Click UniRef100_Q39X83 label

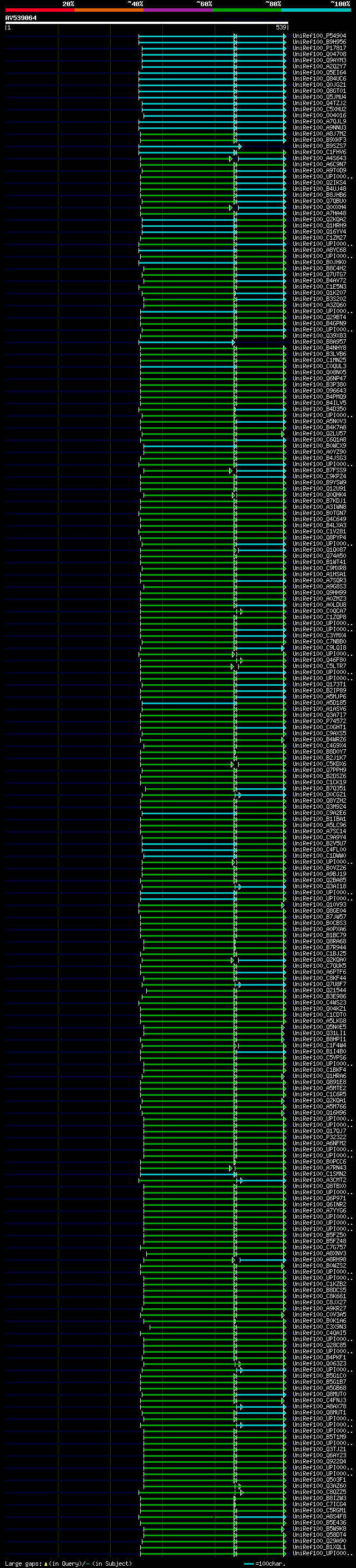(x=319, y=335)
